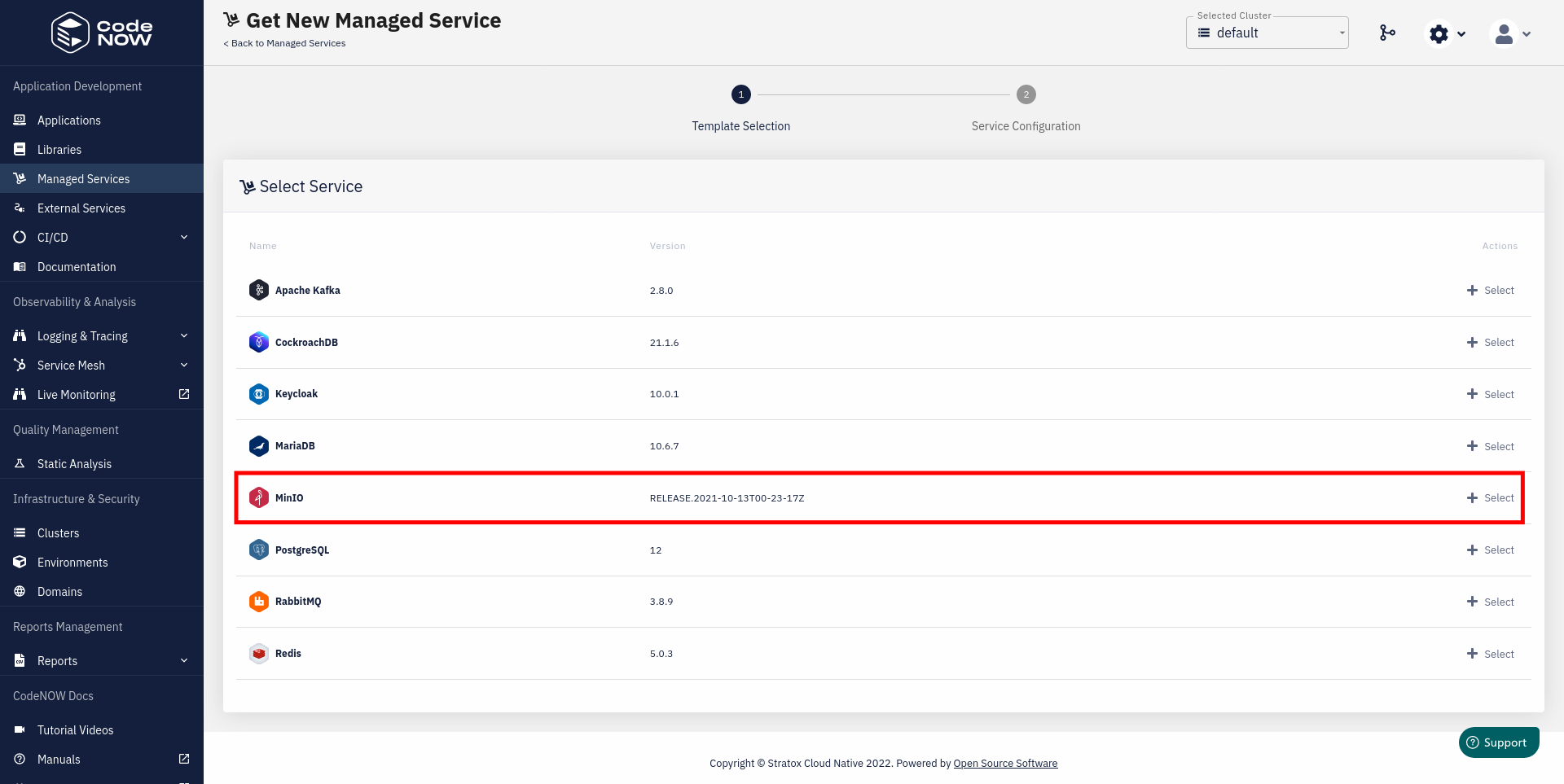
Task: Expand the Reports submenu
Action: pyautogui.click(x=184, y=660)
